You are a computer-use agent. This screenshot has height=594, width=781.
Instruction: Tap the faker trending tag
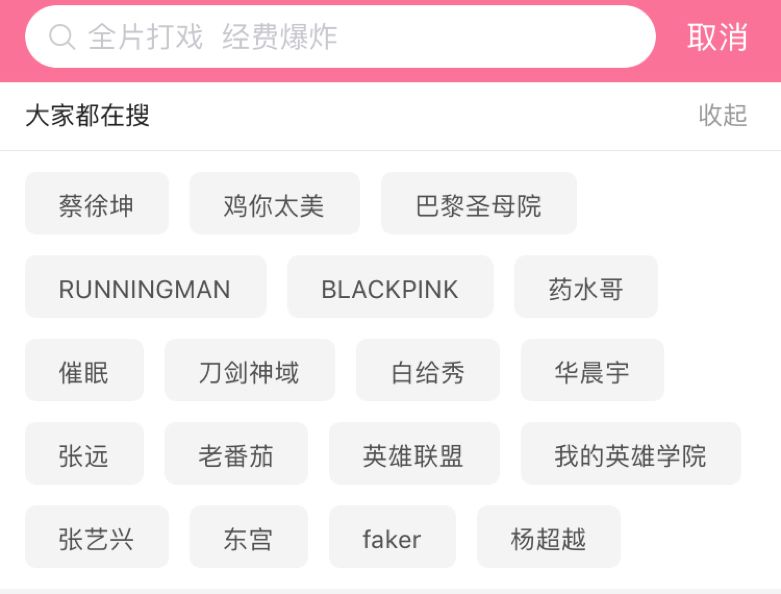[x=392, y=539]
